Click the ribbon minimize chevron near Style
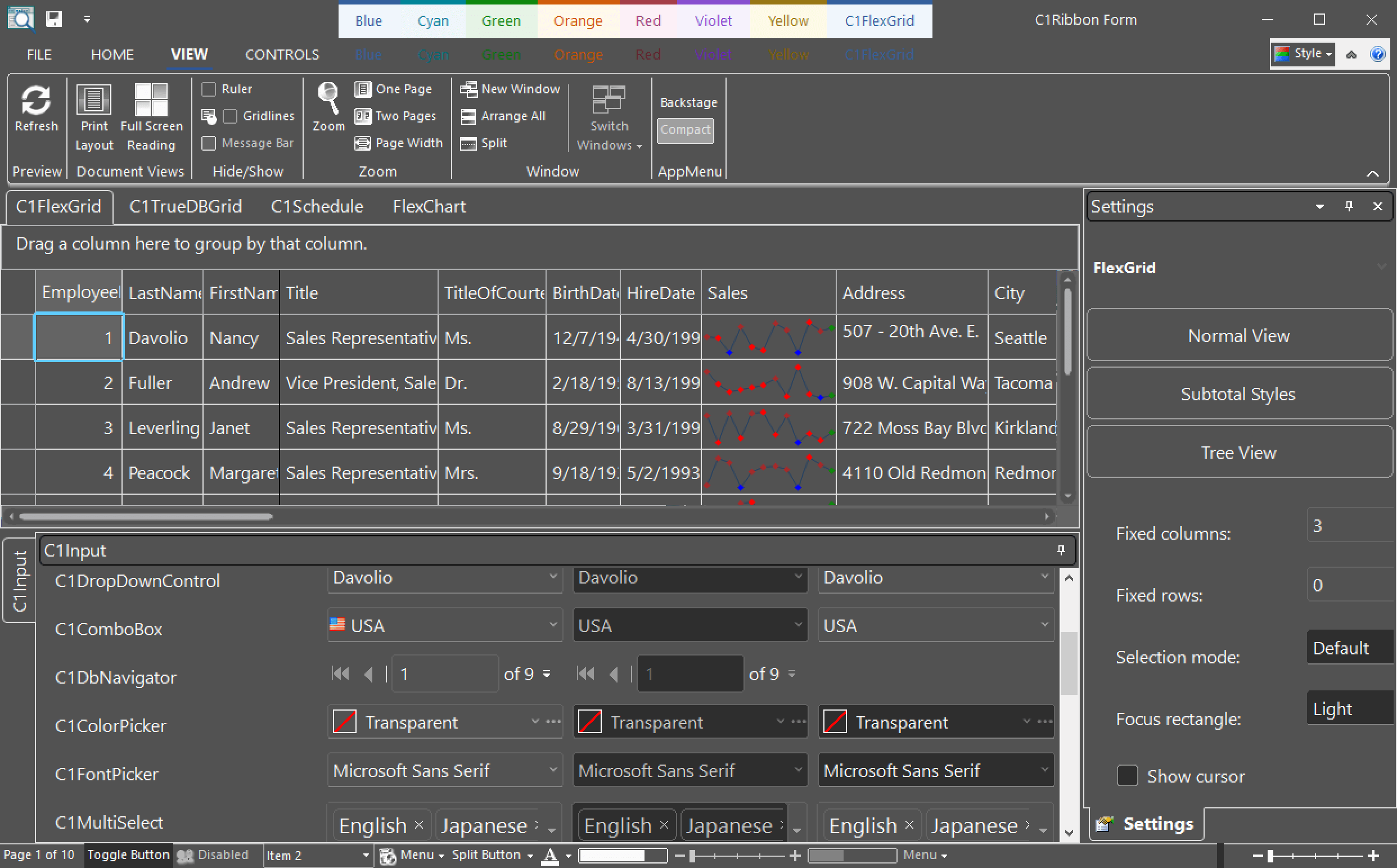 pyautogui.click(x=1351, y=55)
